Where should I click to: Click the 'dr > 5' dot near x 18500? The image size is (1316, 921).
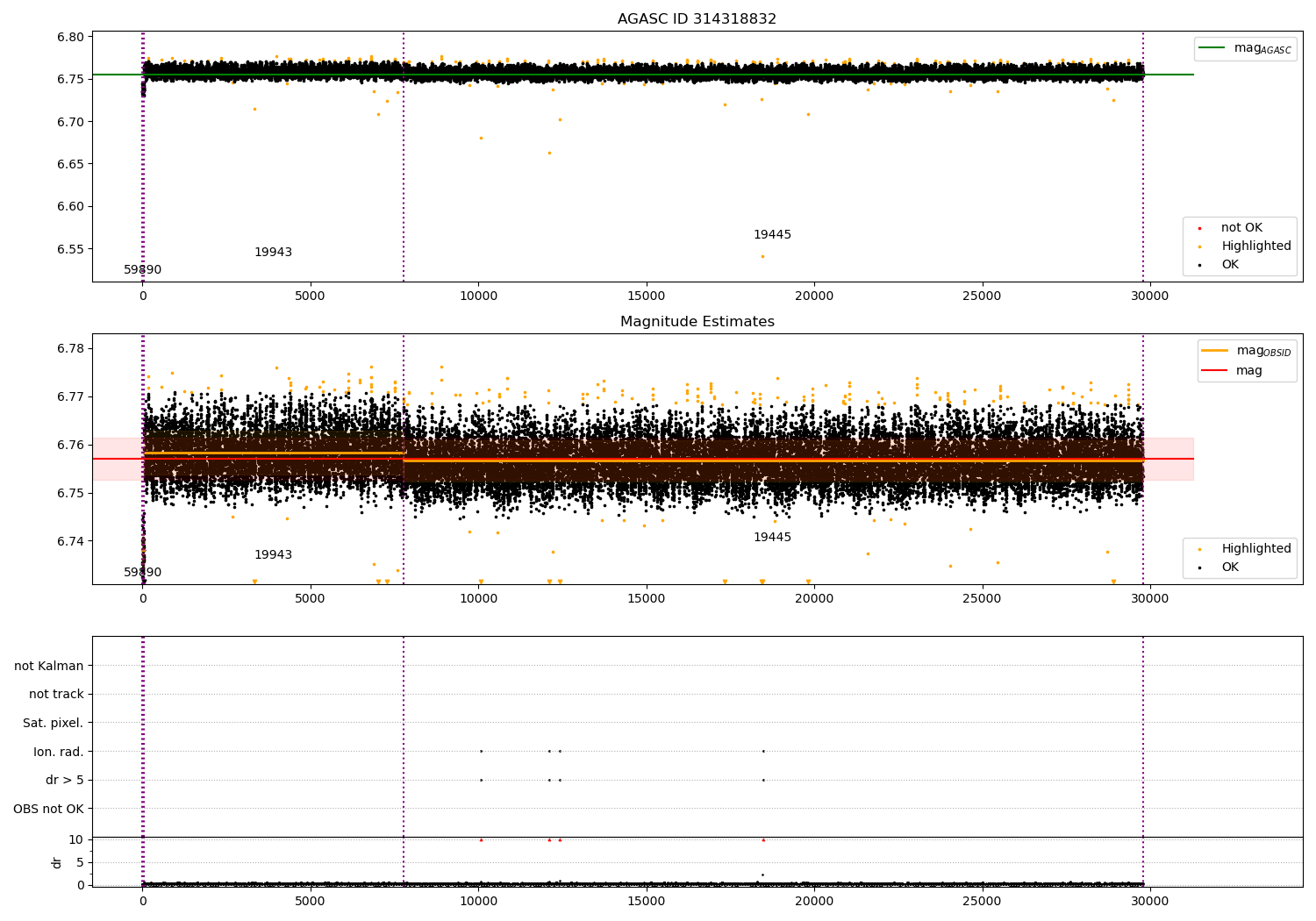(x=763, y=780)
